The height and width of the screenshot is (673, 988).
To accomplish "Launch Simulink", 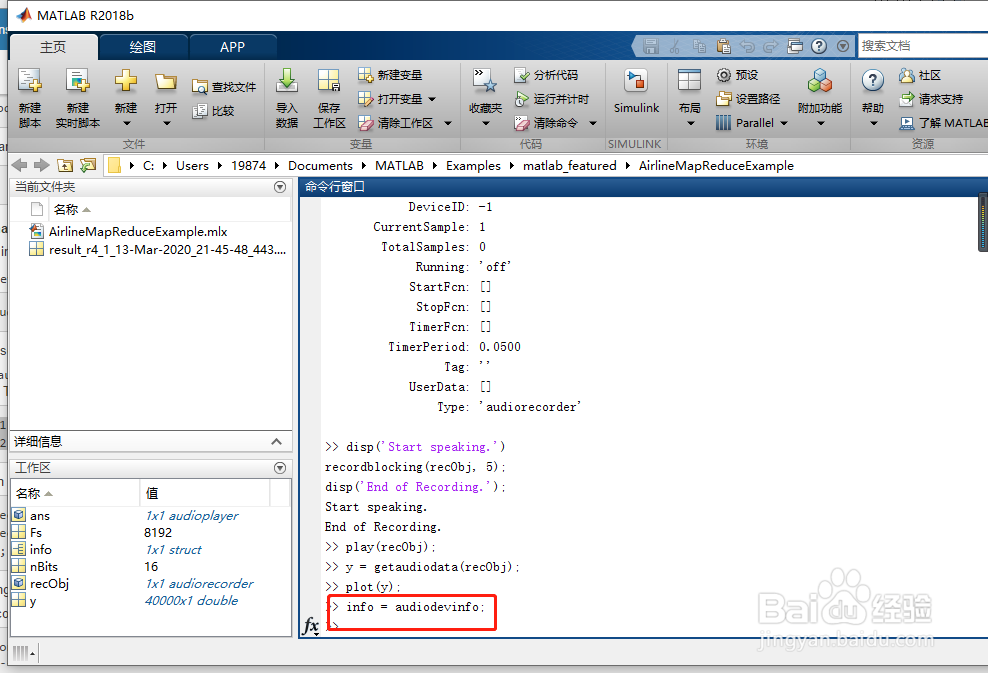I will tap(636, 91).
